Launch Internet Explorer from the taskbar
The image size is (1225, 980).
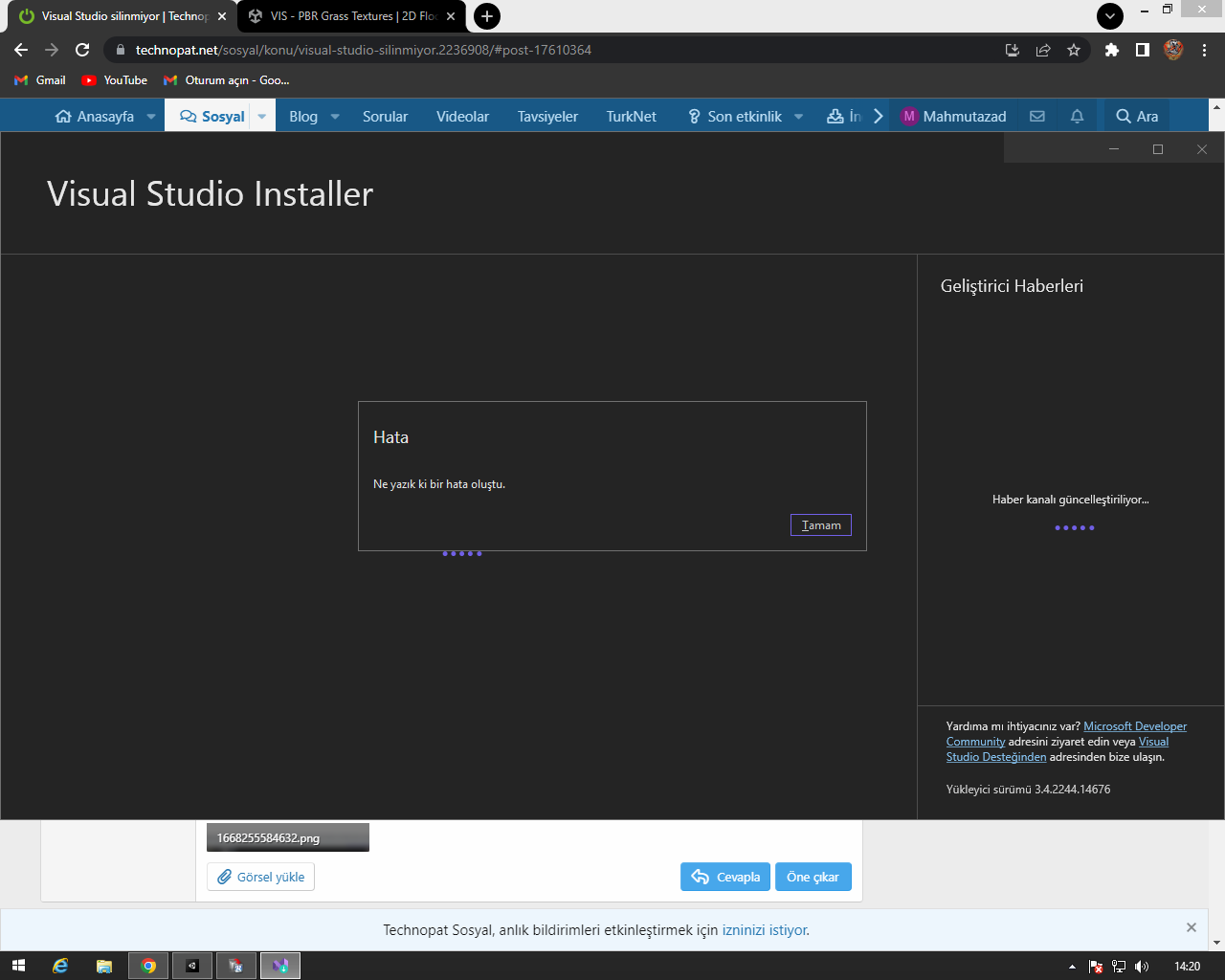(x=60, y=966)
